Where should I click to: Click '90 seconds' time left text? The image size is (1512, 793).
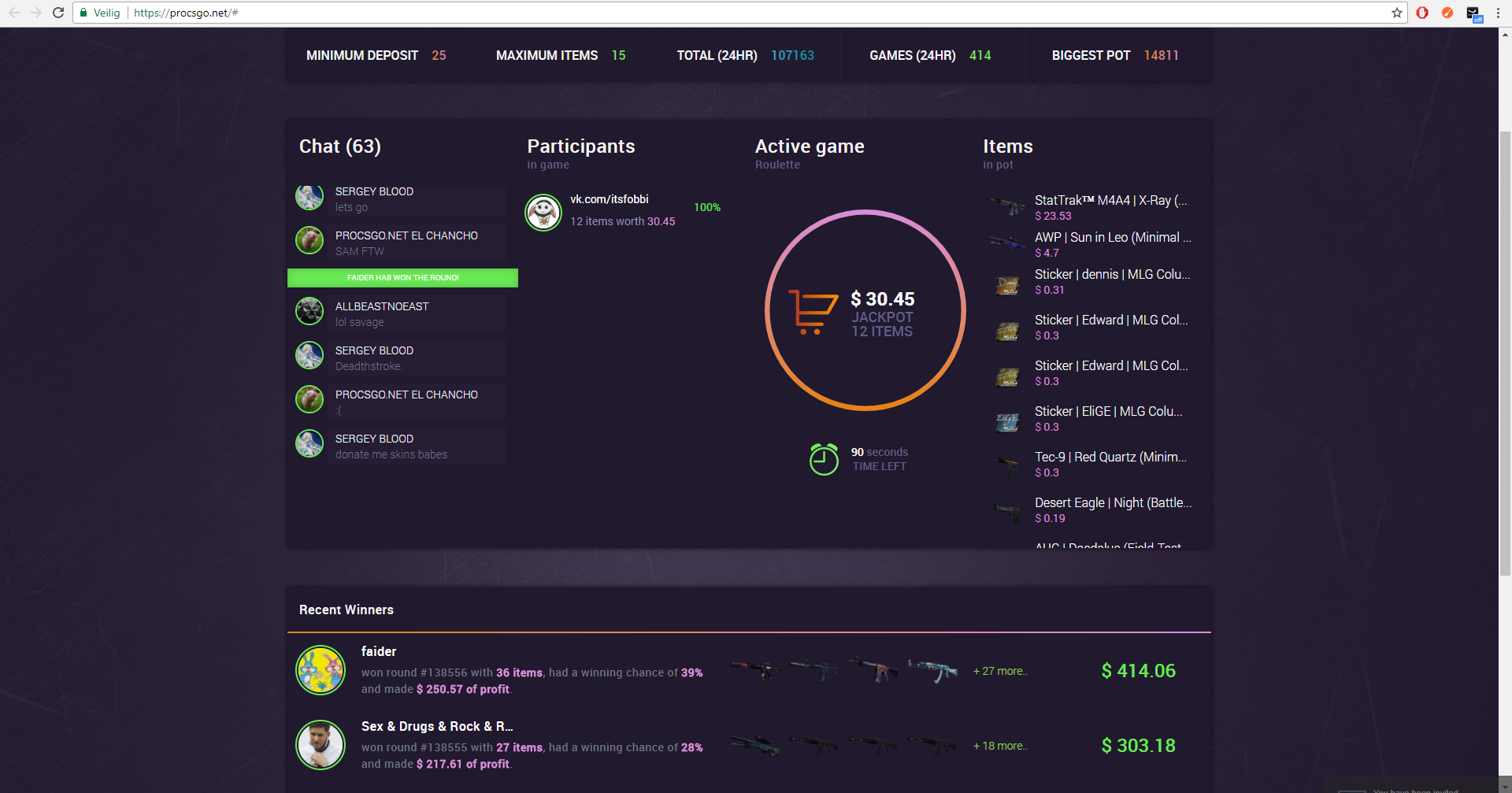click(880, 452)
